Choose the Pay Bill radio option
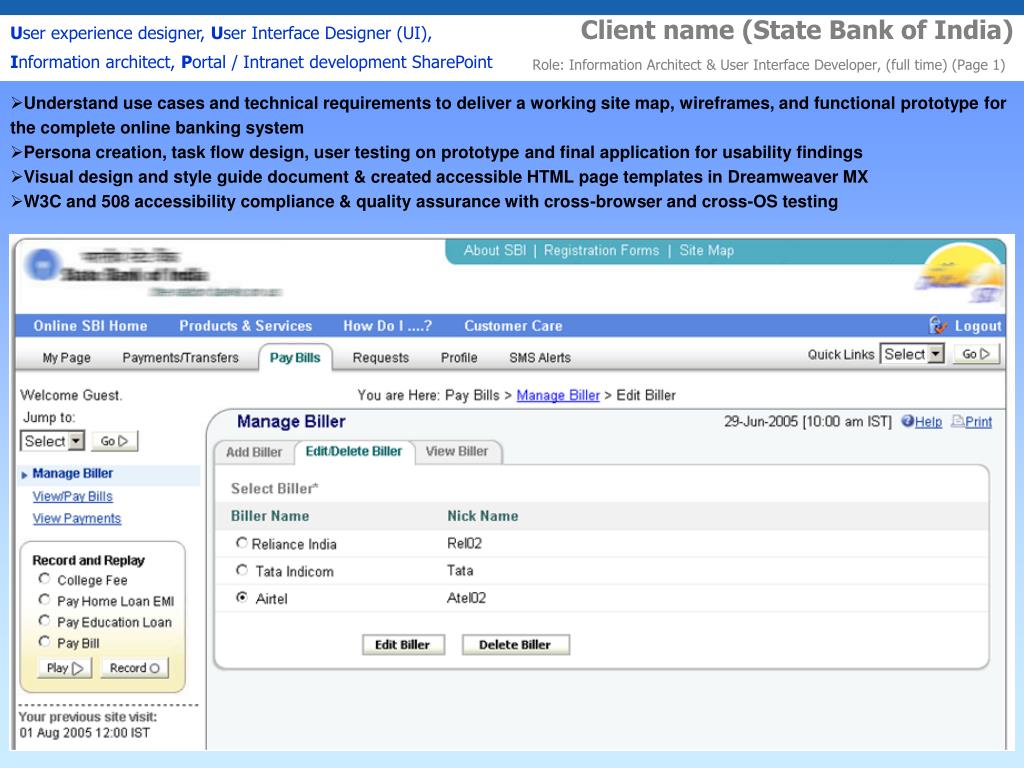Image resolution: width=1024 pixels, height=768 pixels. click(x=44, y=641)
